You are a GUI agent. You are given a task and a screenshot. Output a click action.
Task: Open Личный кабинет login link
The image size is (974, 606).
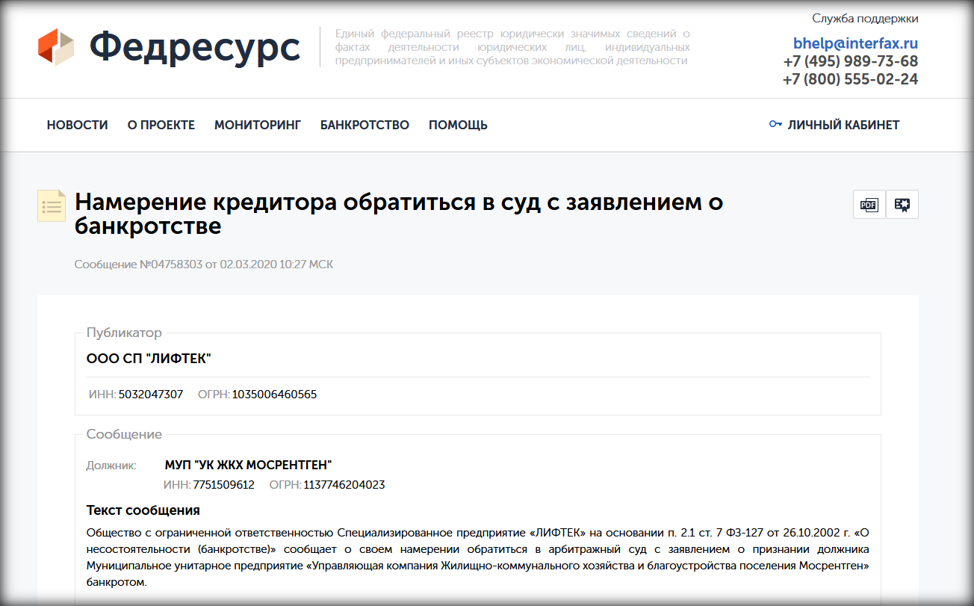tap(843, 125)
